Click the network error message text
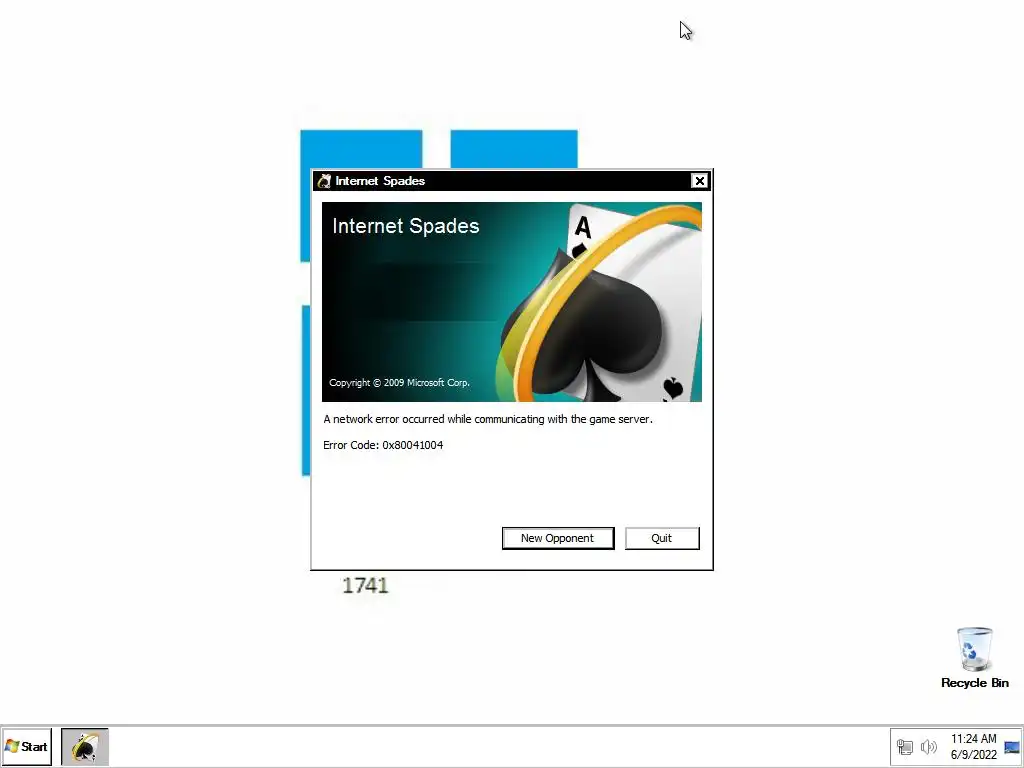 point(488,419)
